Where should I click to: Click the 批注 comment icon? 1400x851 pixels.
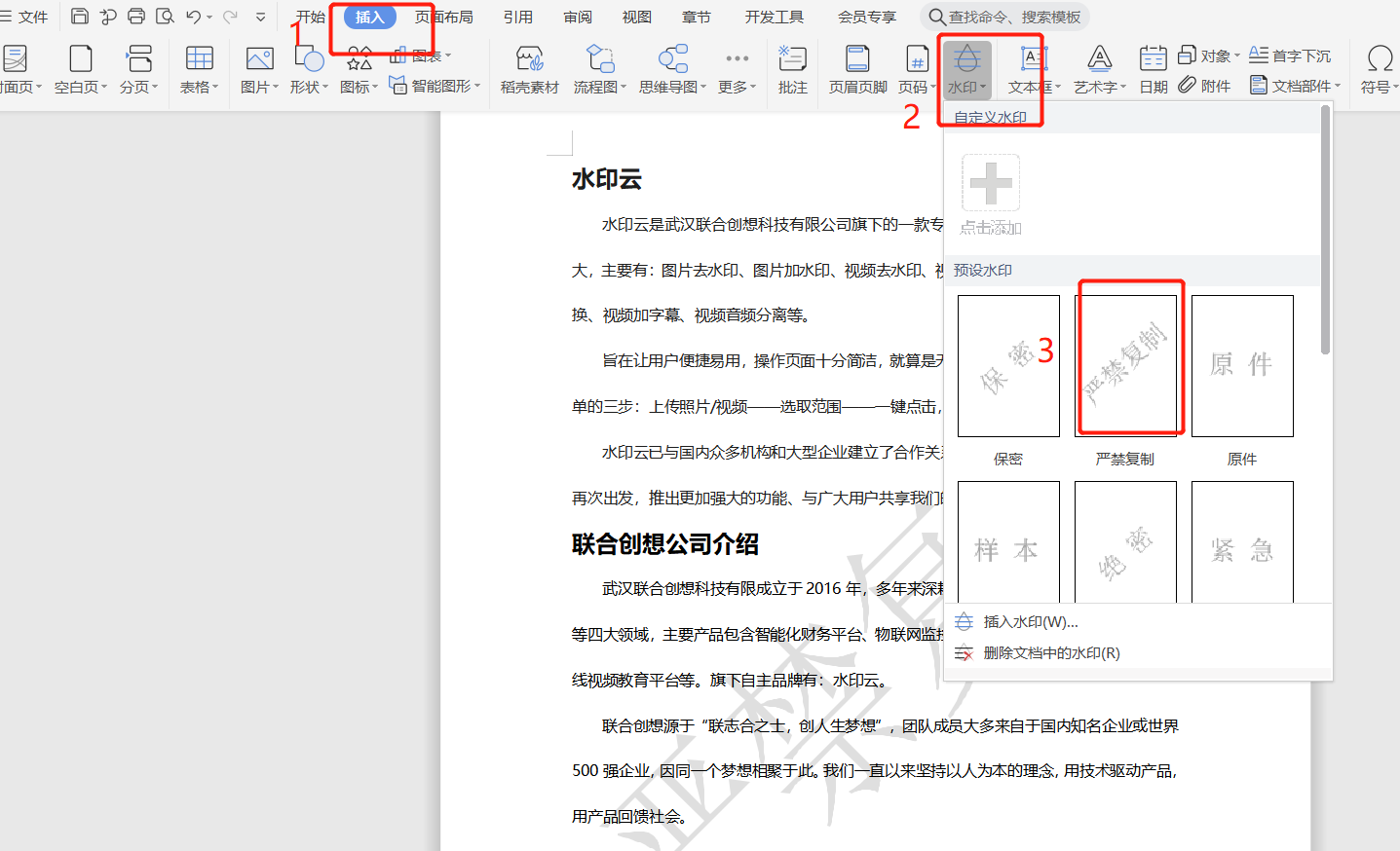[x=793, y=60]
